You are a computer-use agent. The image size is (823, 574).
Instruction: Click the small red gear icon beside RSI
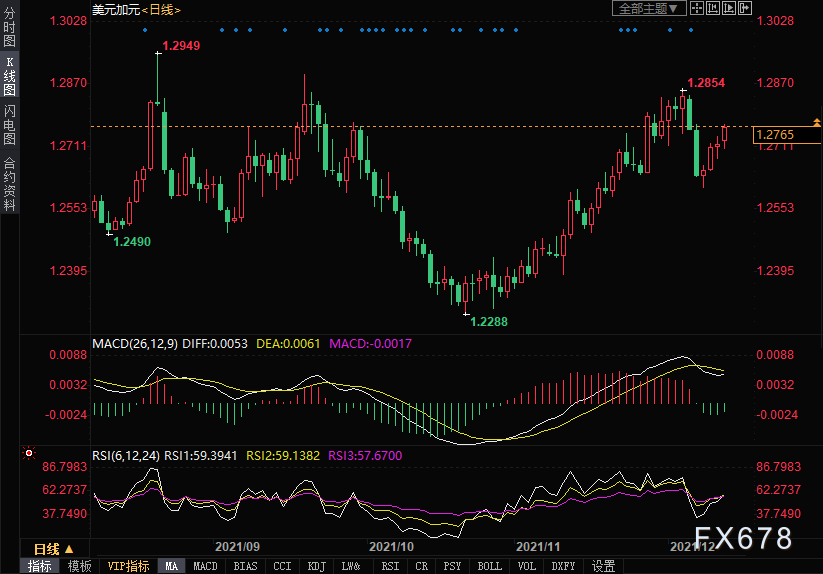(x=28, y=454)
